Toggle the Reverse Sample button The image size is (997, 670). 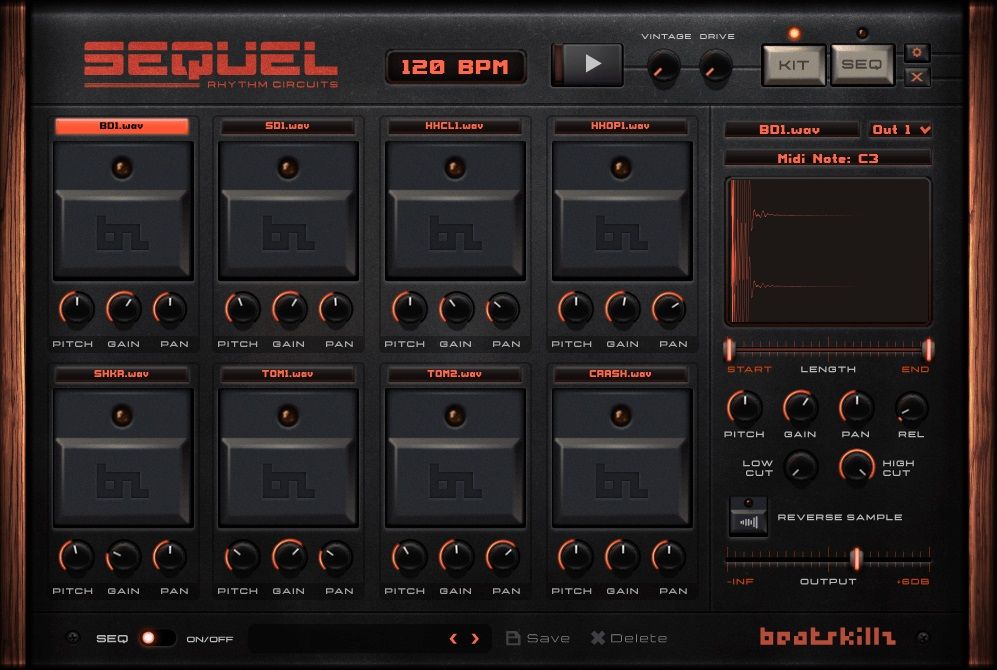pyautogui.click(x=748, y=517)
